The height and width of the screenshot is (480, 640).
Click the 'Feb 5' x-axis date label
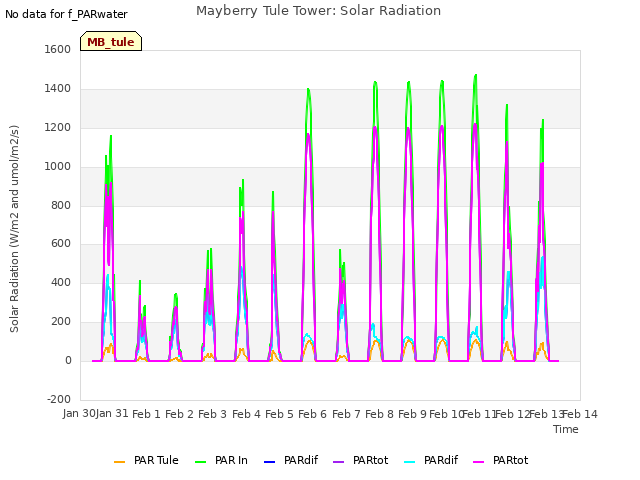point(279,414)
